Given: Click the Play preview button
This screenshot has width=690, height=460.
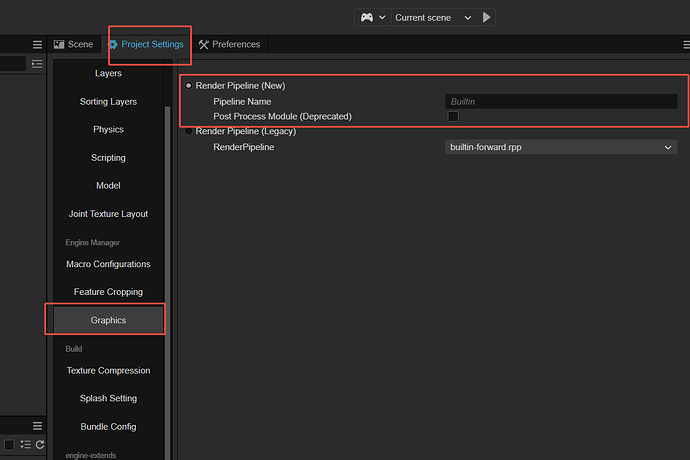Looking at the screenshot, I should point(486,18).
